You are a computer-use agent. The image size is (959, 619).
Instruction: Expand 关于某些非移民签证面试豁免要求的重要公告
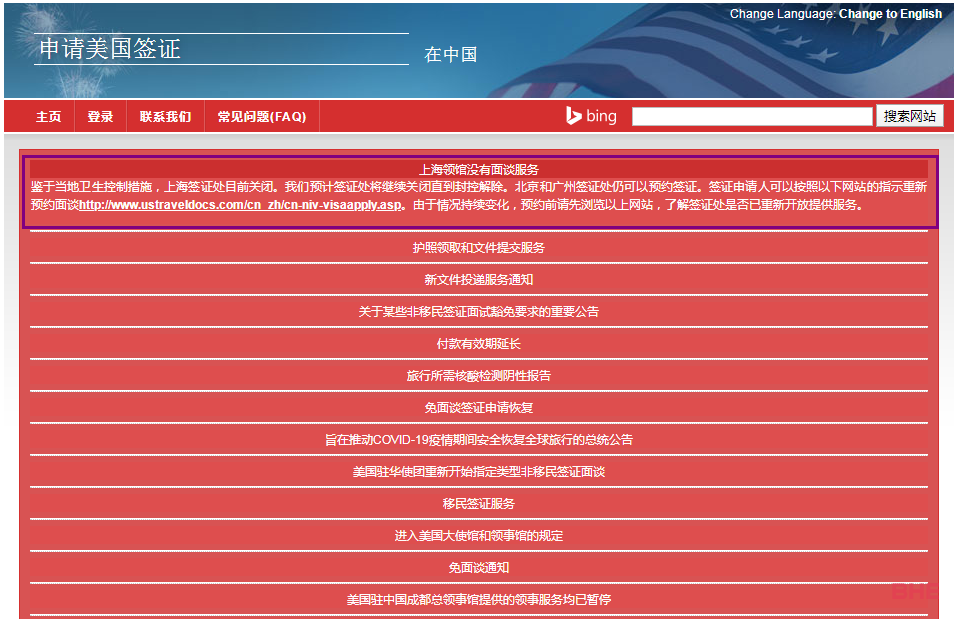[479, 311]
